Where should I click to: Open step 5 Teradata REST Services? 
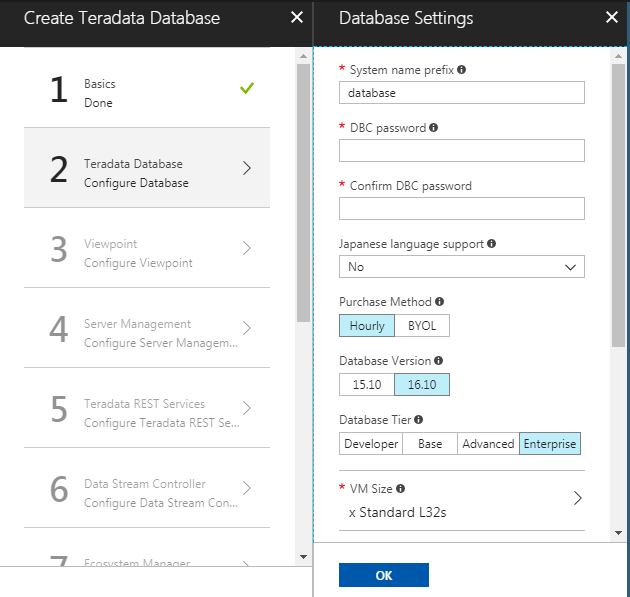147,408
